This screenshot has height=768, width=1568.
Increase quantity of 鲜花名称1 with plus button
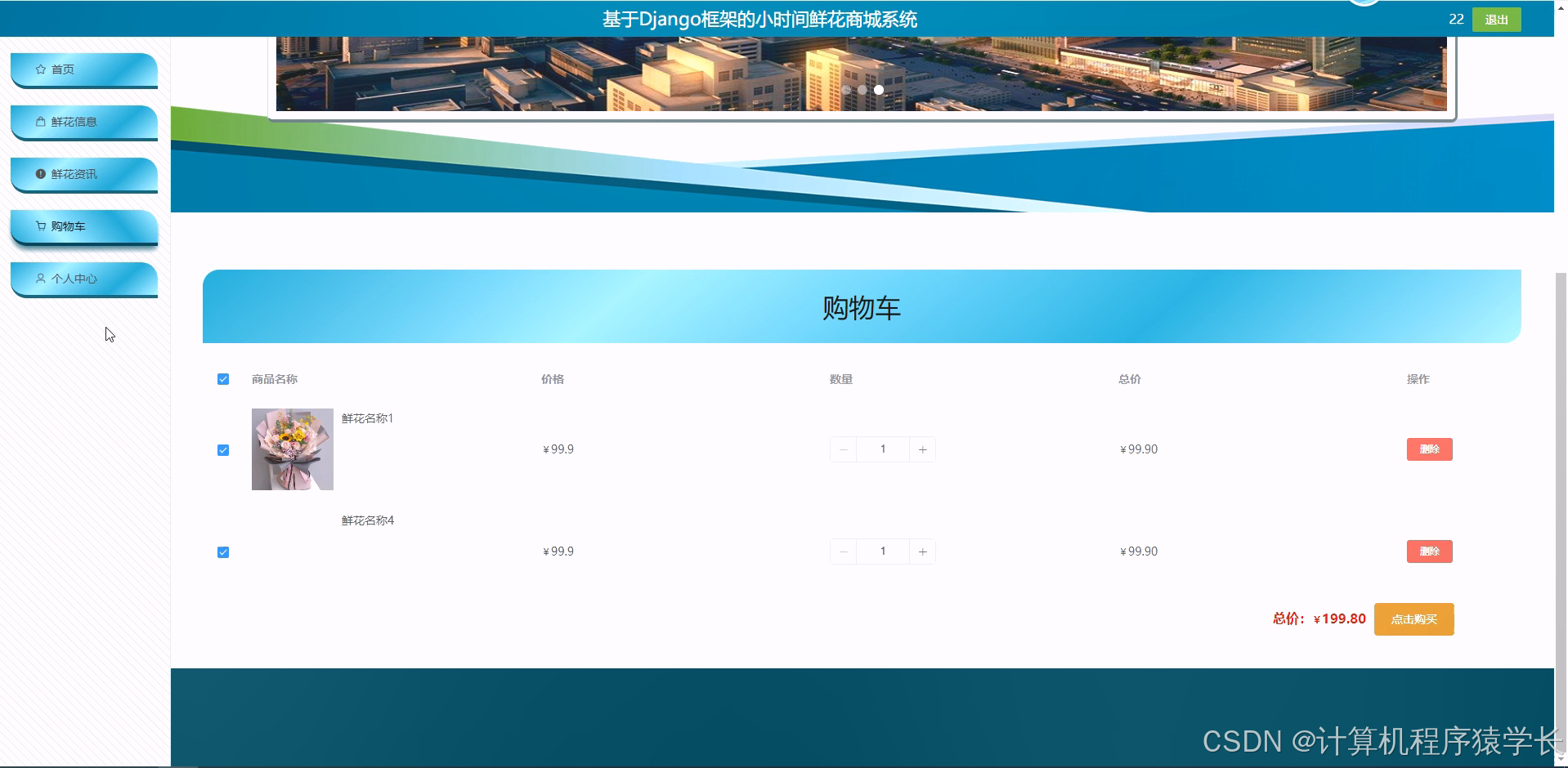922,449
